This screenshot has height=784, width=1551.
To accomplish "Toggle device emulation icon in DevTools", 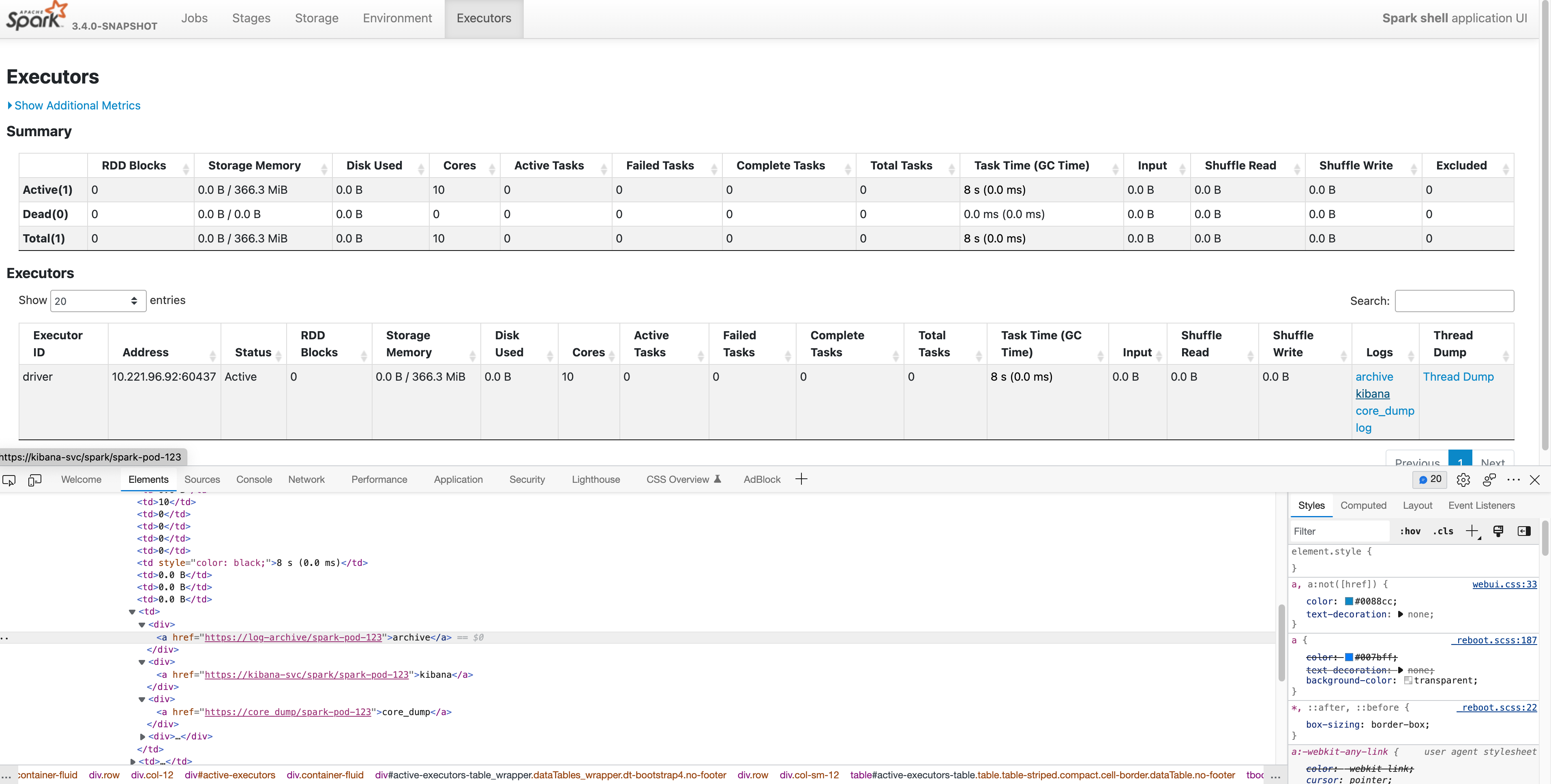I will [x=35, y=480].
